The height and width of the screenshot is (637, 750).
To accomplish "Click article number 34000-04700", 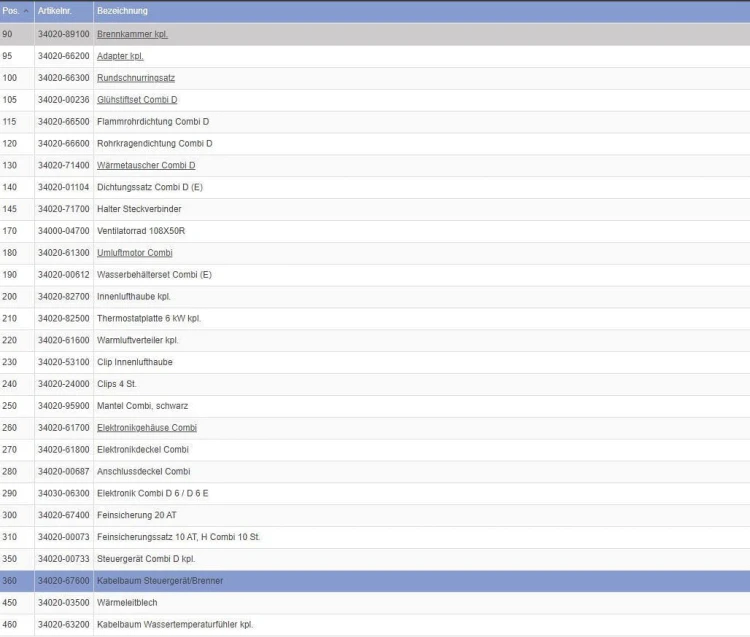I will [x=64, y=231].
